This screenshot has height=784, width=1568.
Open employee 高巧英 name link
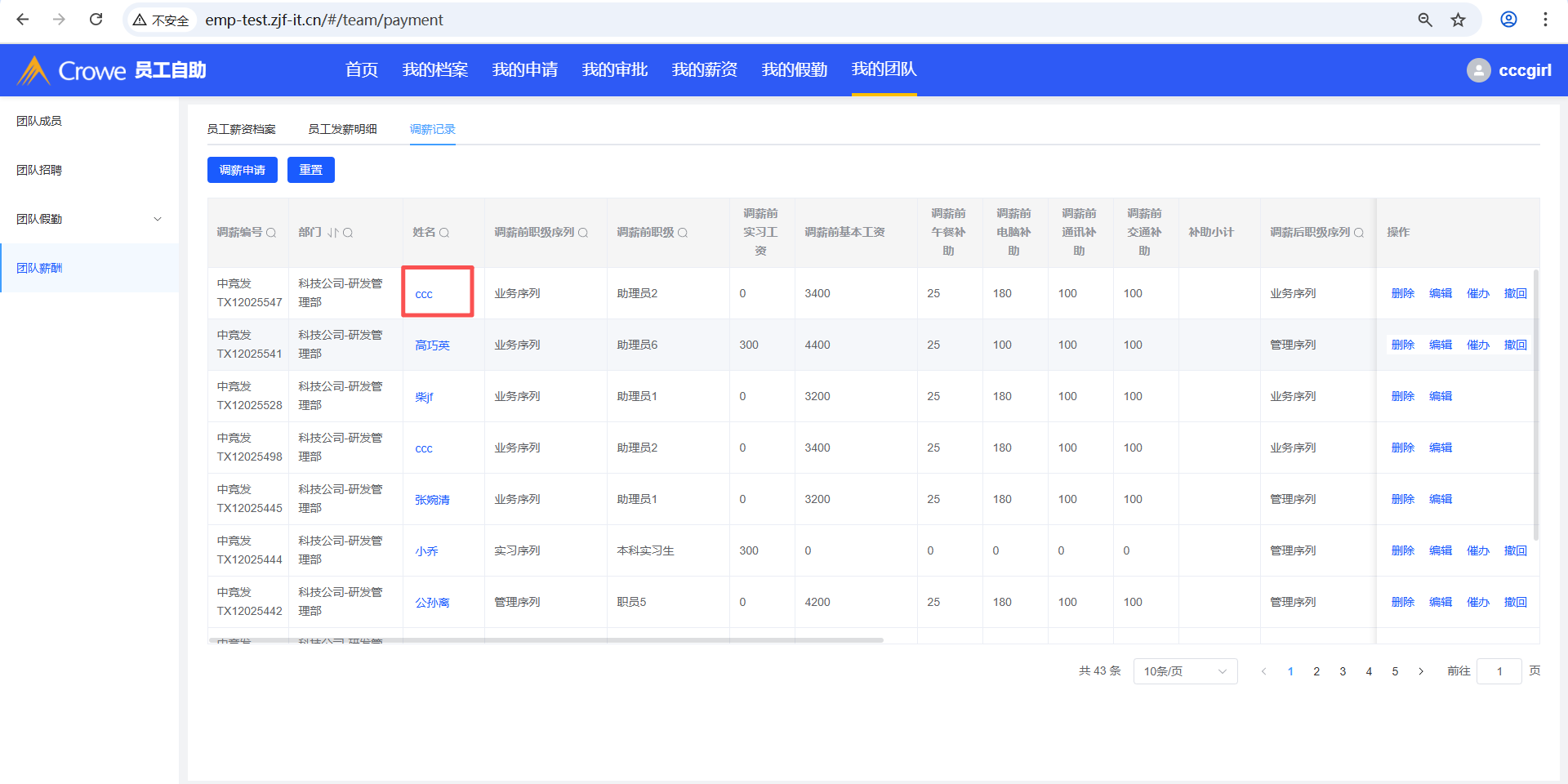pos(432,345)
